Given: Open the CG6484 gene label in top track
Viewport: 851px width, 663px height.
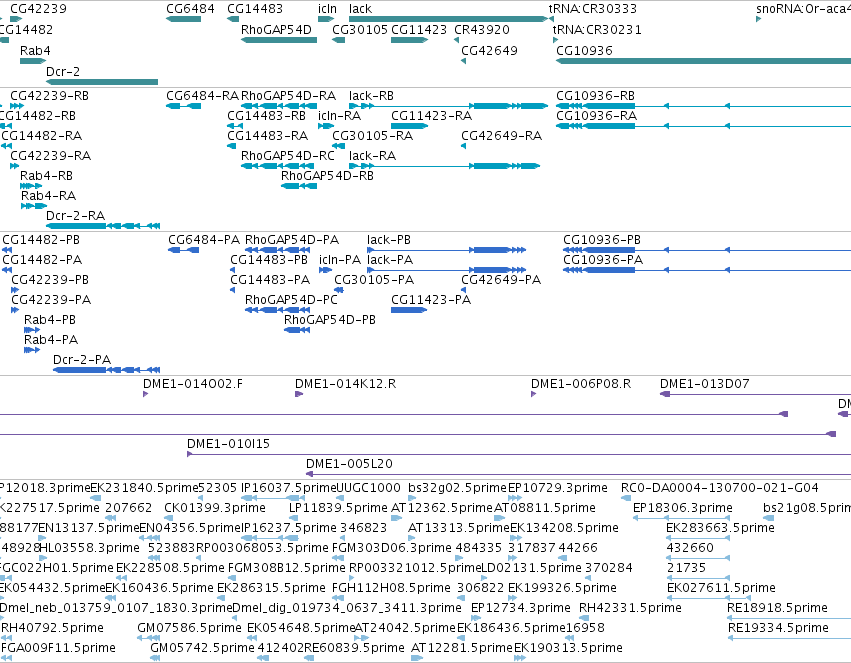Looking at the screenshot, I should tap(190, 9).
